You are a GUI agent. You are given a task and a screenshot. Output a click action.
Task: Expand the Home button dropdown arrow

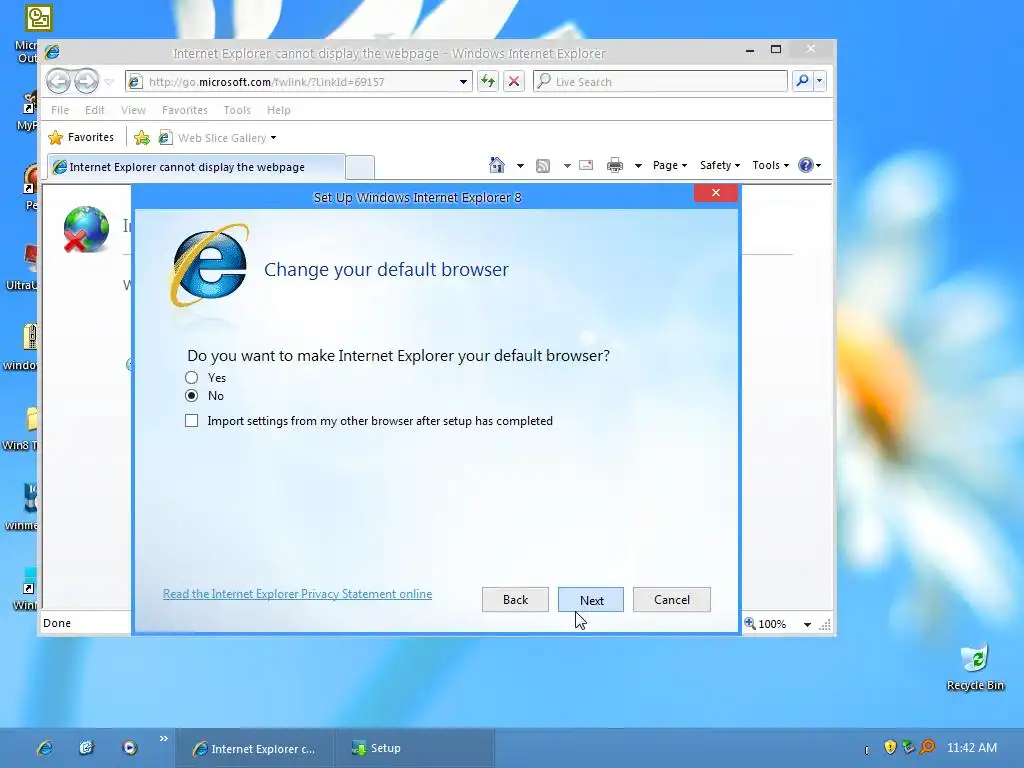click(x=520, y=166)
